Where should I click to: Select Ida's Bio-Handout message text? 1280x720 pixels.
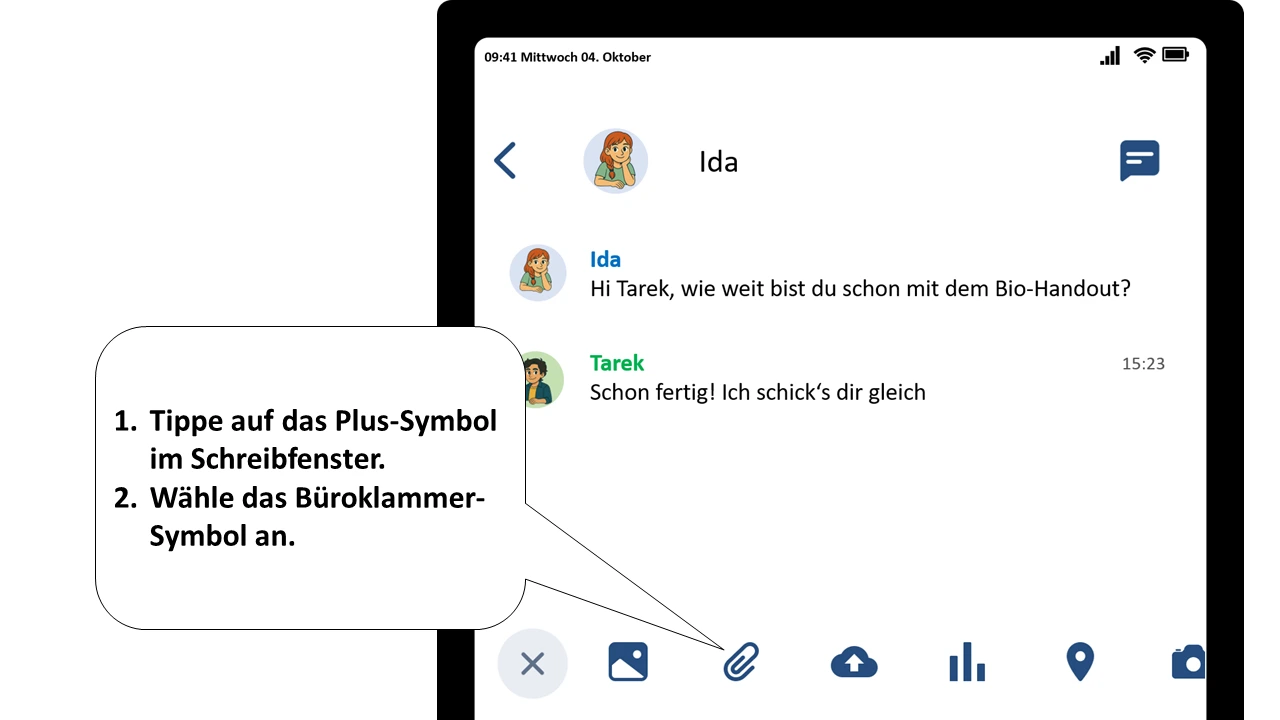[860, 289]
